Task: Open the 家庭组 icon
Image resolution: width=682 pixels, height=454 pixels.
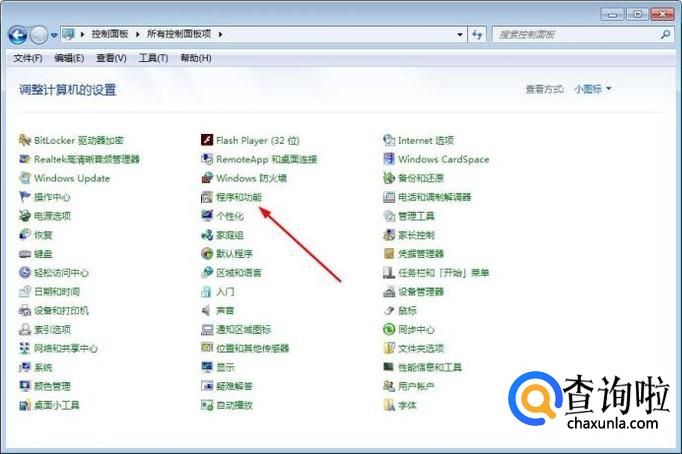Action: 207,235
